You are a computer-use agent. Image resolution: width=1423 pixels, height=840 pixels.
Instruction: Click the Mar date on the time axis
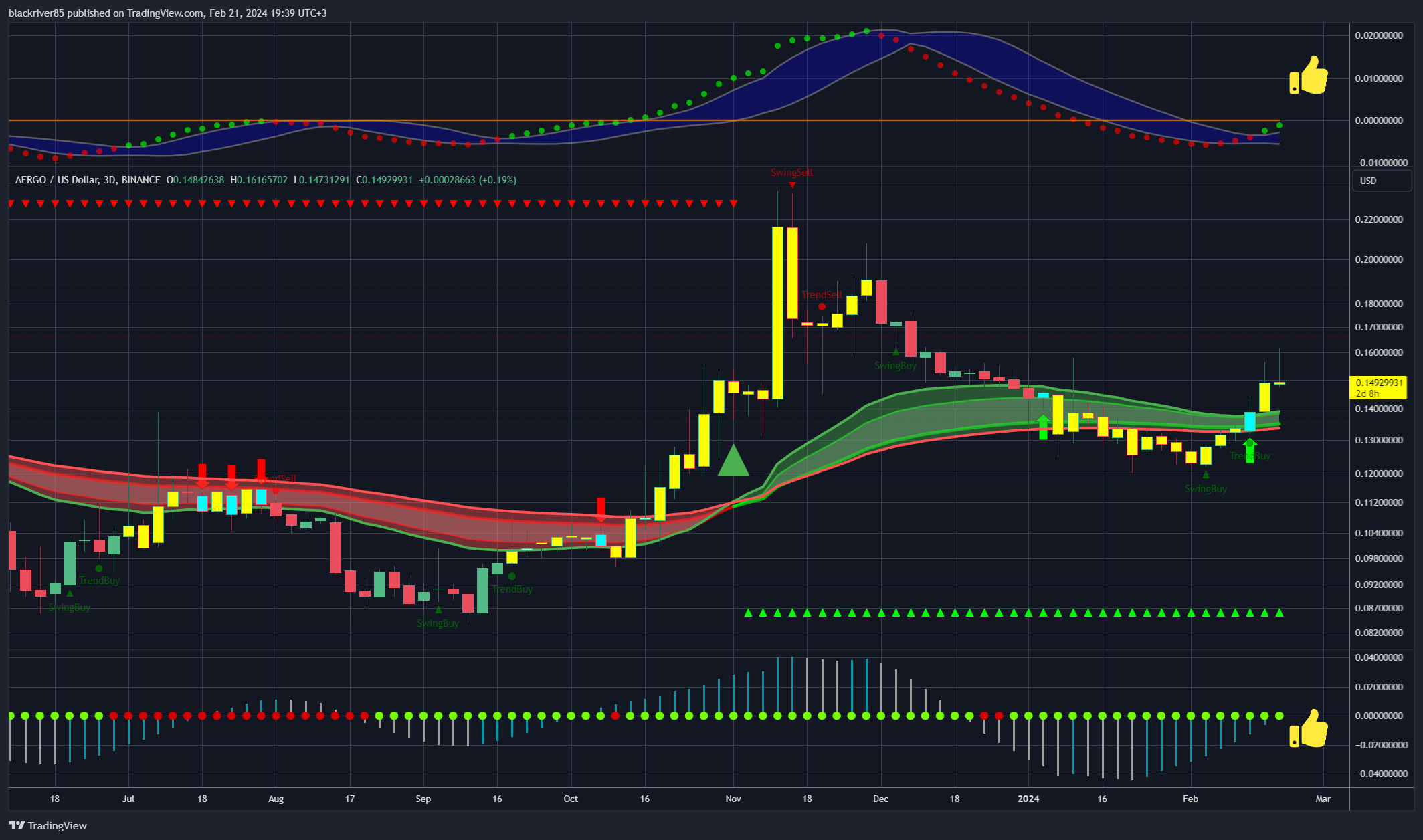pos(1323,799)
